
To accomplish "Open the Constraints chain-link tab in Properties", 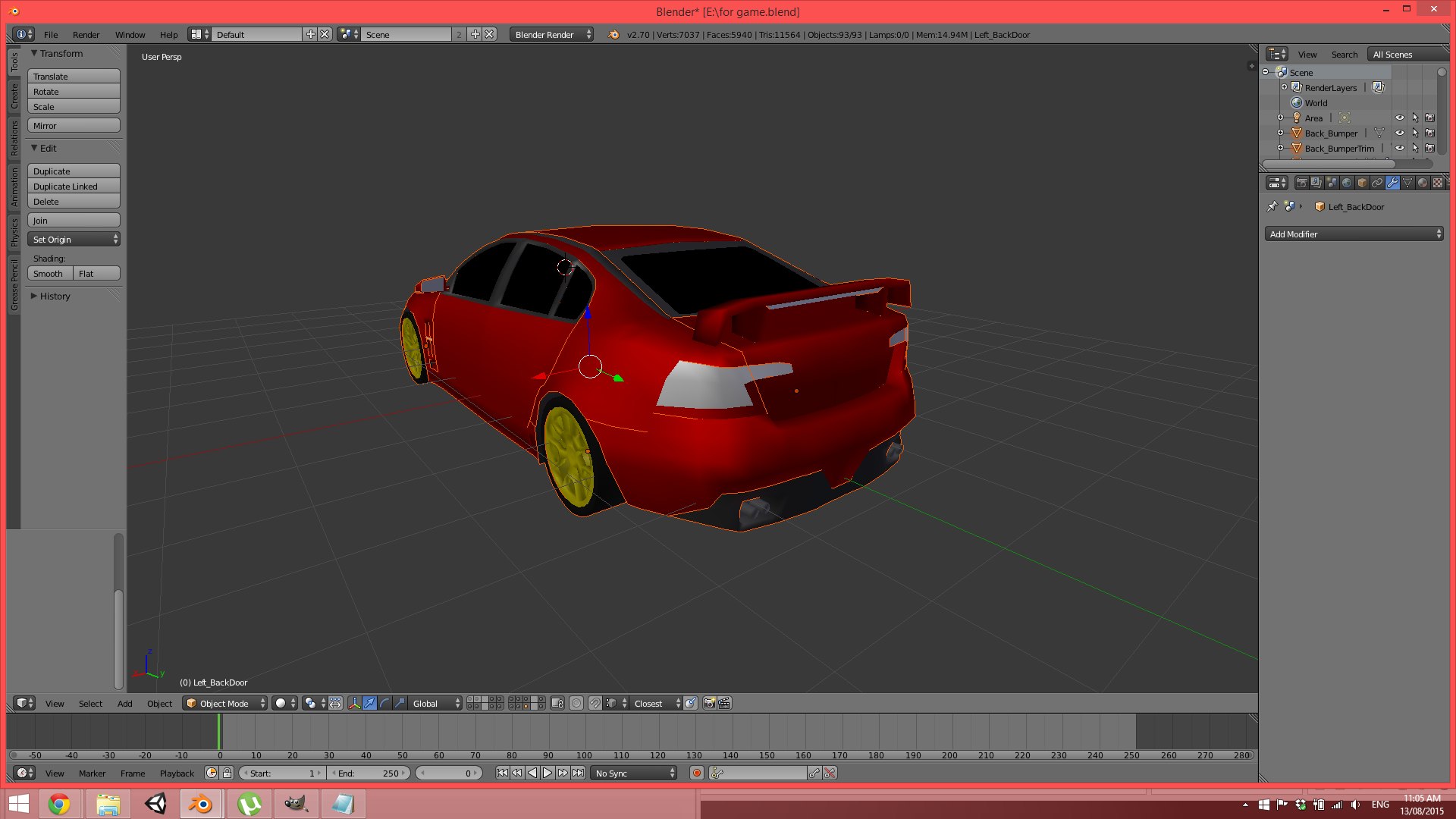I will coord(1377,183).
